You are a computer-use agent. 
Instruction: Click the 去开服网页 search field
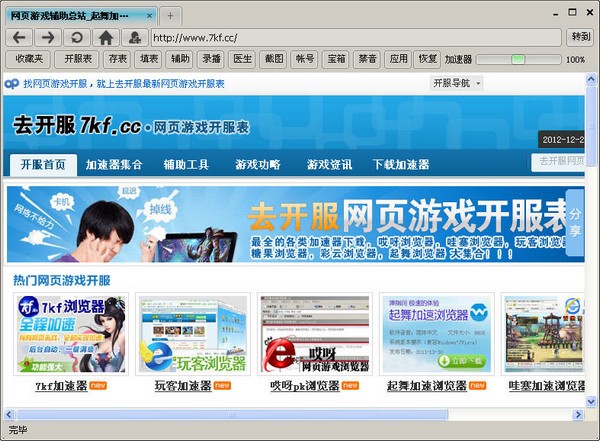pyautogui.click(x=558, y=162)
